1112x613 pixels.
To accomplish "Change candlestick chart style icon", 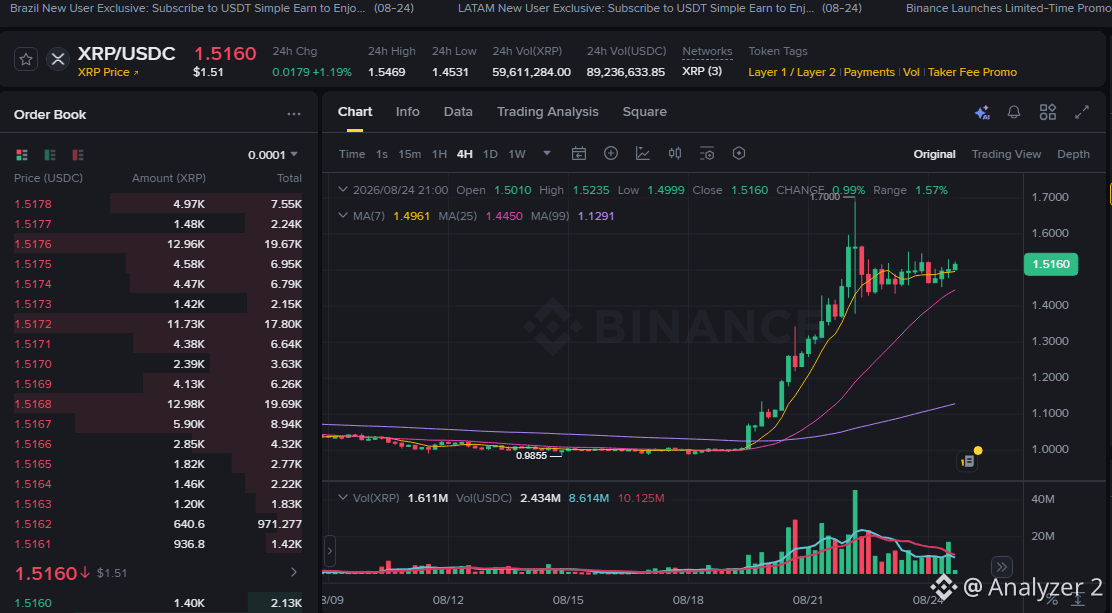I will (x=674, y=153).
